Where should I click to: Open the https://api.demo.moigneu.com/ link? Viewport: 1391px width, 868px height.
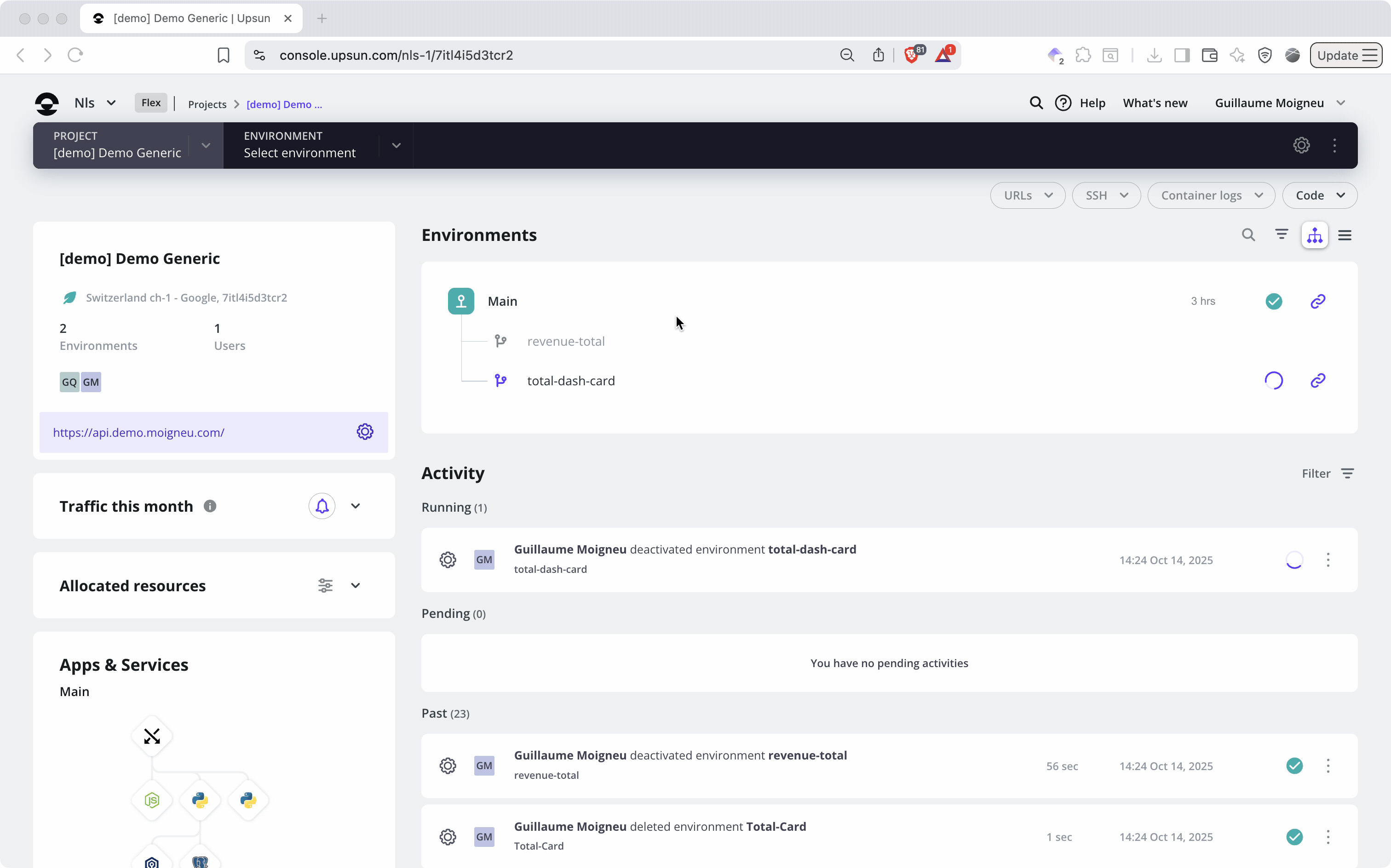pyautogui.click(x=138, y=432)
